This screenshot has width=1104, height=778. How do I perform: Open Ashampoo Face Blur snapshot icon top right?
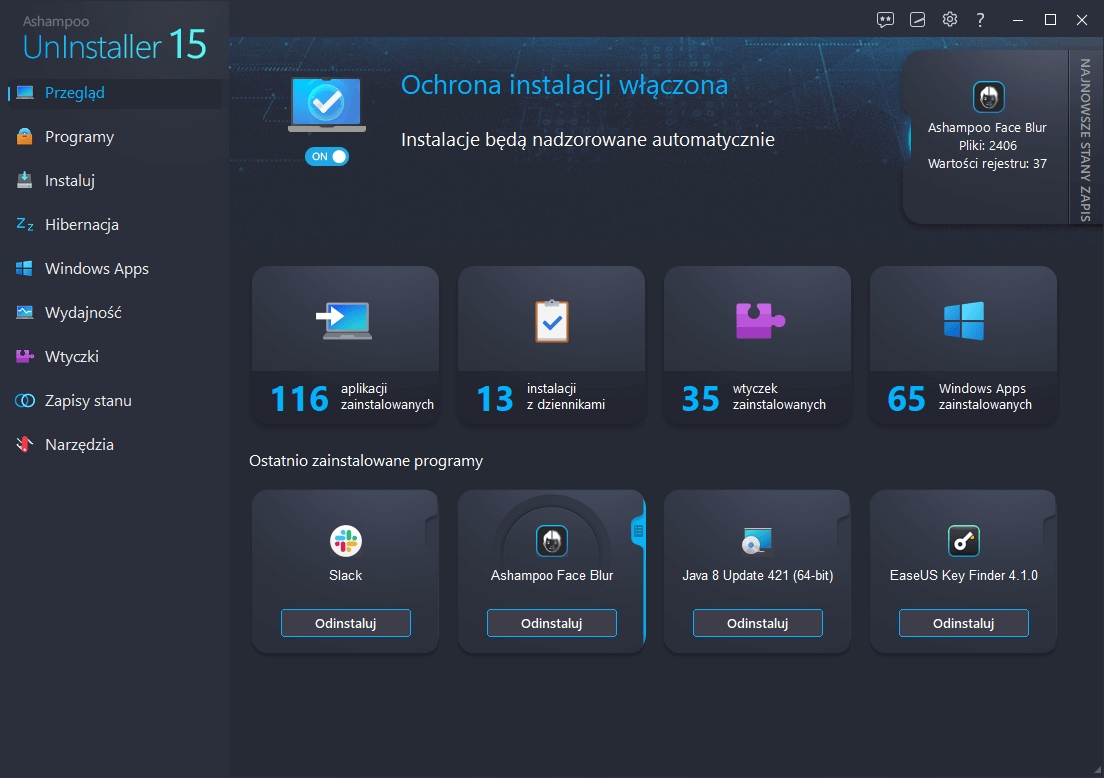988,97
